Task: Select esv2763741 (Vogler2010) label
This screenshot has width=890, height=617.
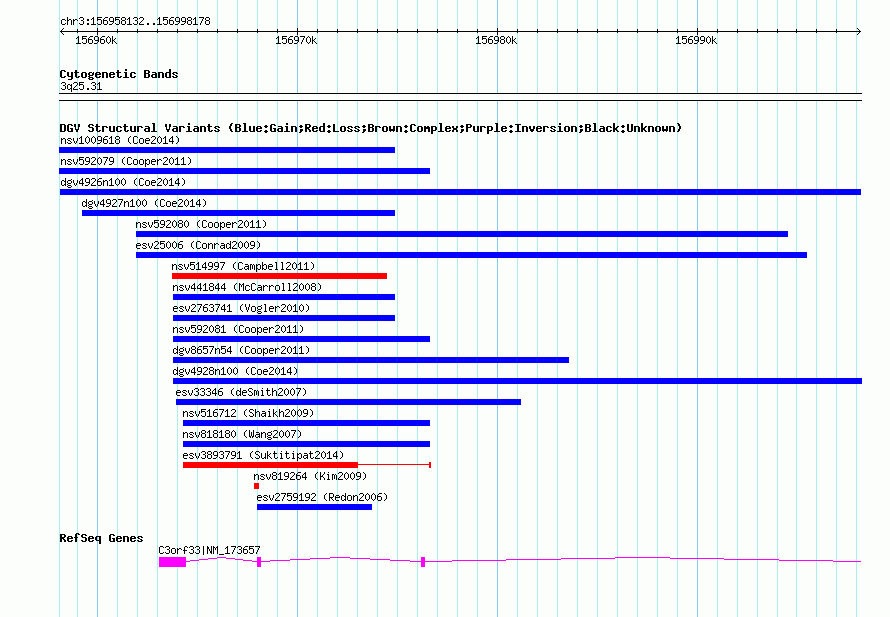Action: pos(241,308)
